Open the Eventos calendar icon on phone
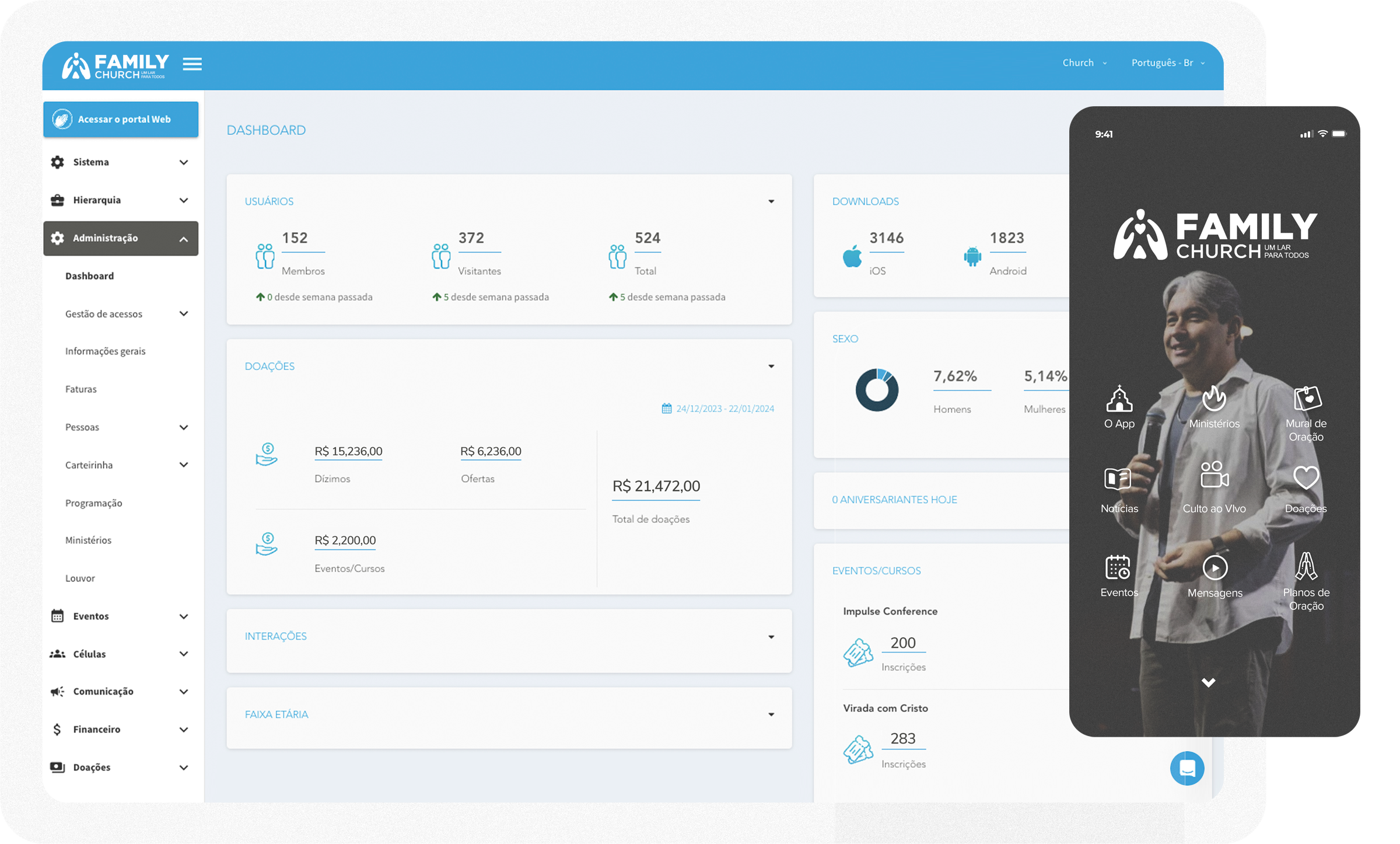 (1118, 567)
